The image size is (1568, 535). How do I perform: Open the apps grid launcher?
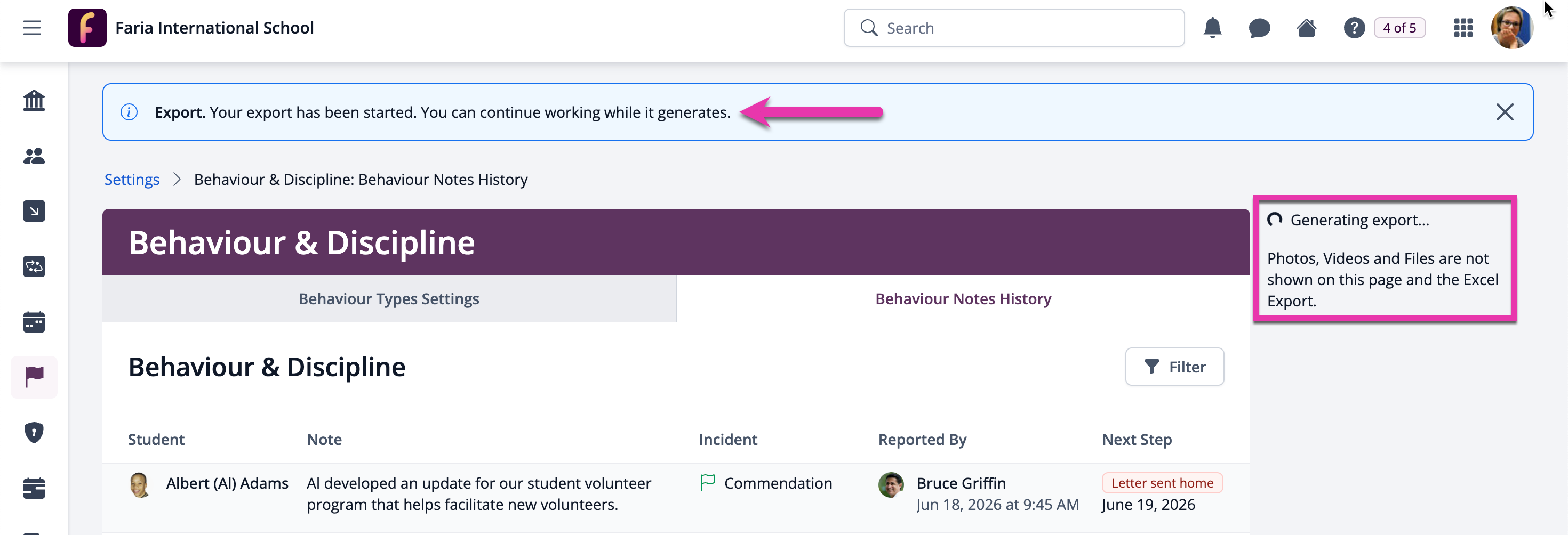click(1463, 28)
